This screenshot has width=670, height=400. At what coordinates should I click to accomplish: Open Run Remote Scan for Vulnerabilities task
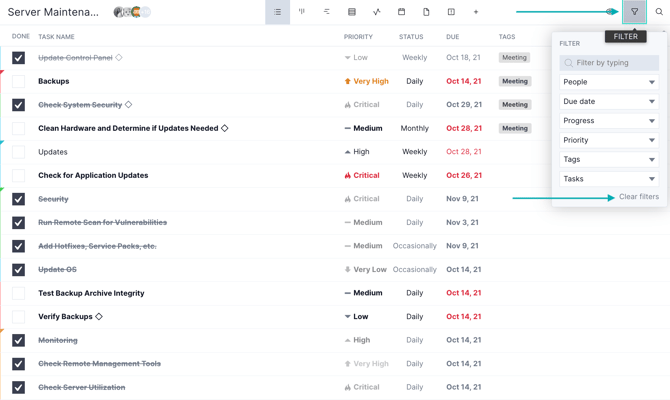click(103, 222)
